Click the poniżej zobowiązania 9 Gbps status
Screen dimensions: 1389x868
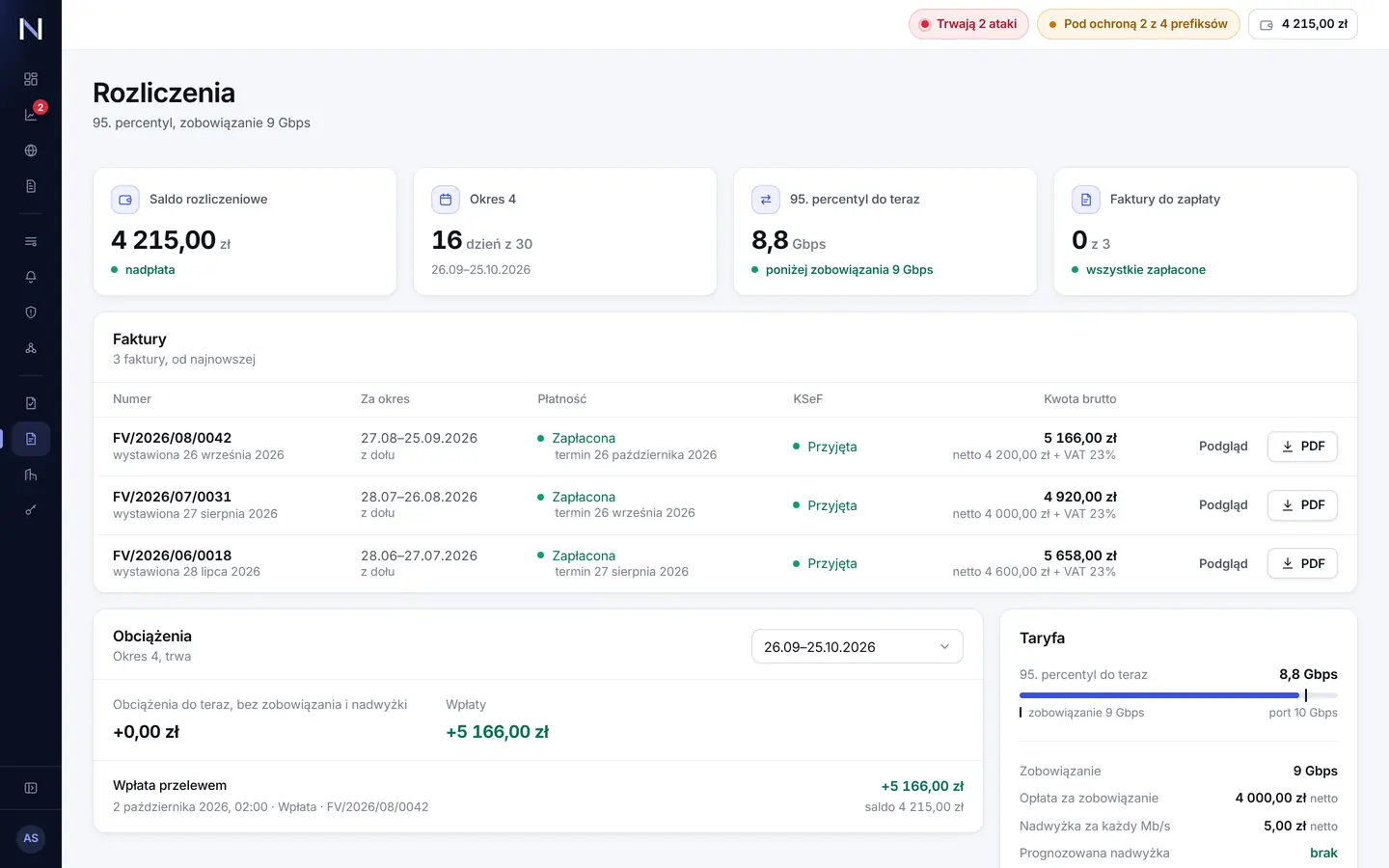click(849, 270)
